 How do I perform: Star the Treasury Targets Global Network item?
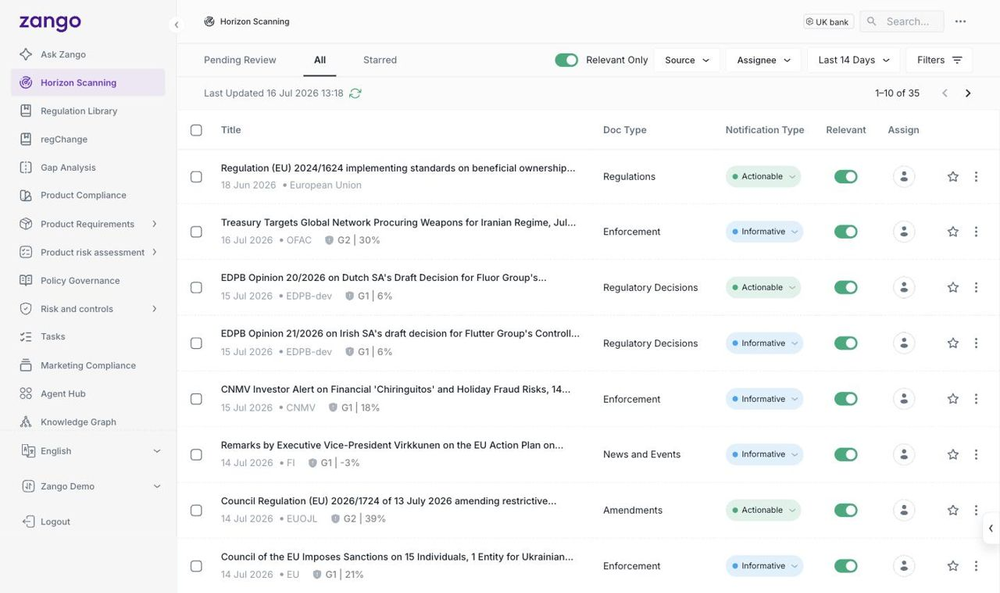tap(953, 231)
